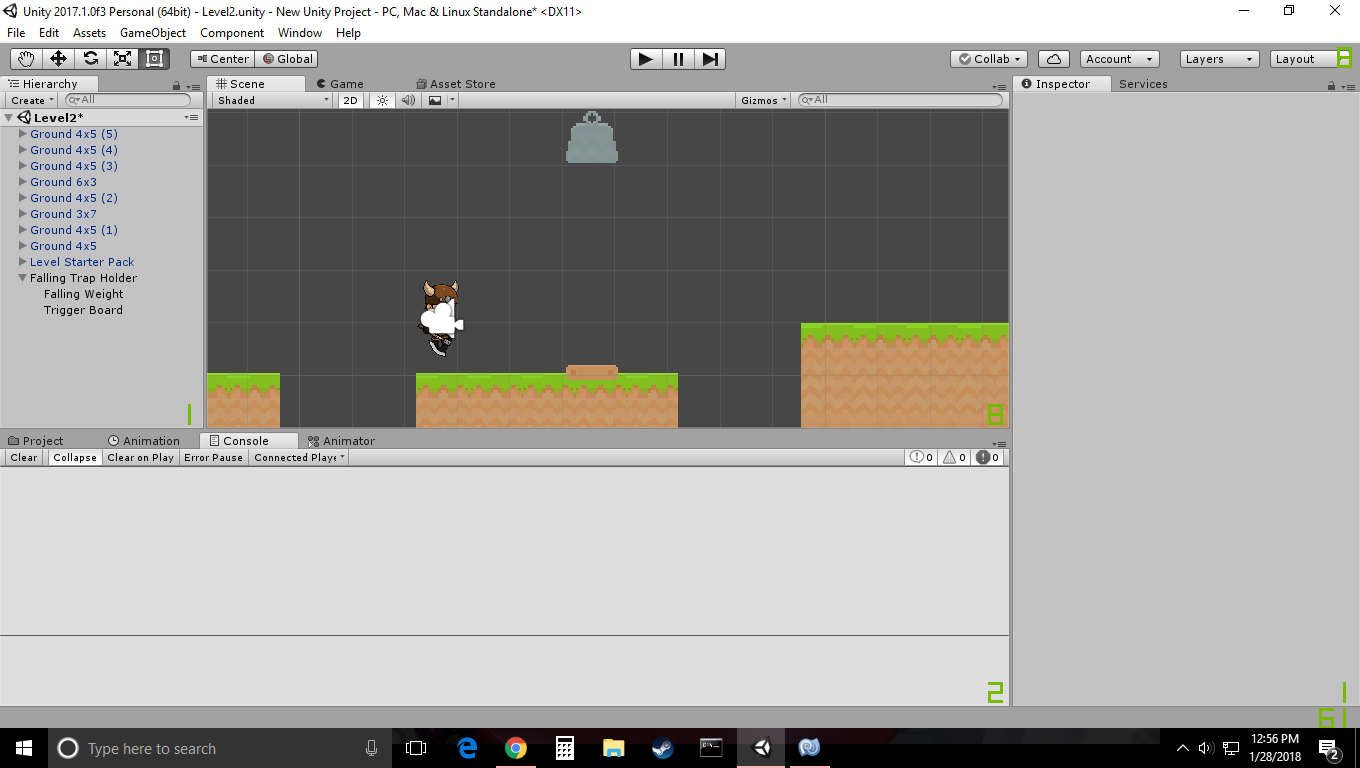Viewport: 1360px width, 768px height.
Task: Switch to the Project tab
Action: 36,441
